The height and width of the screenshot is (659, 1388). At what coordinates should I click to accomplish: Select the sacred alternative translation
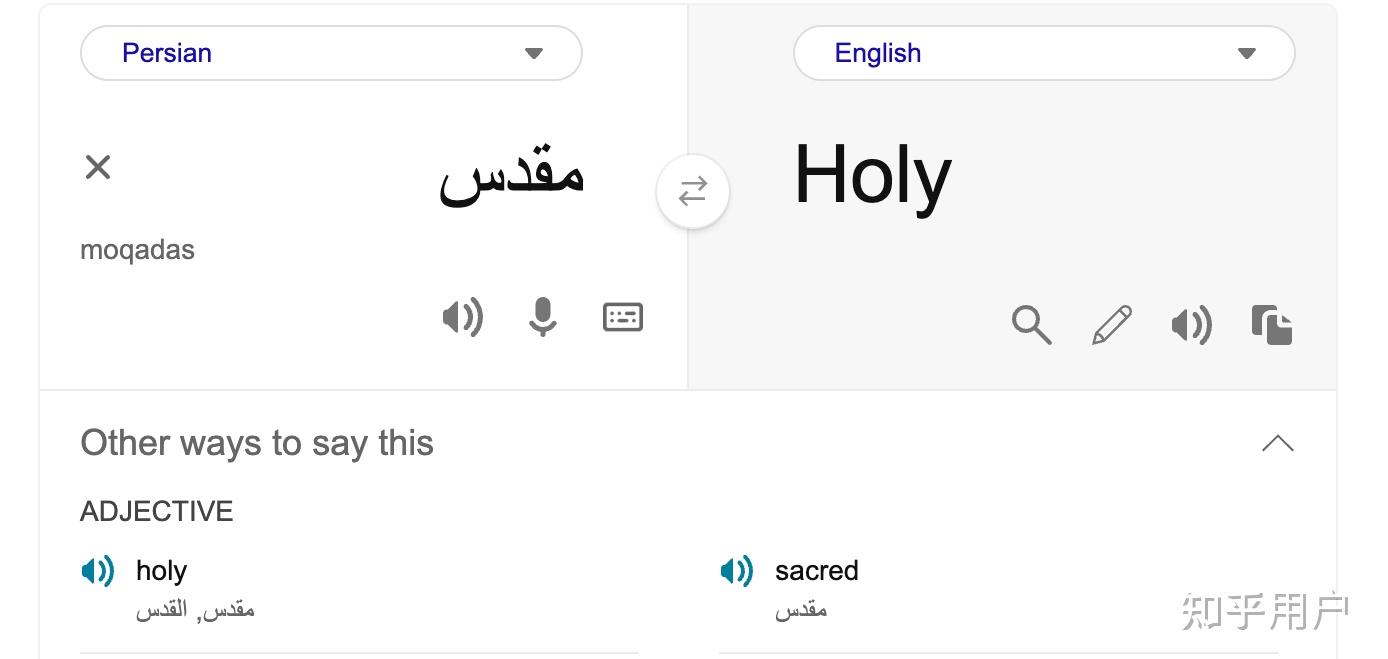(816, 571)
